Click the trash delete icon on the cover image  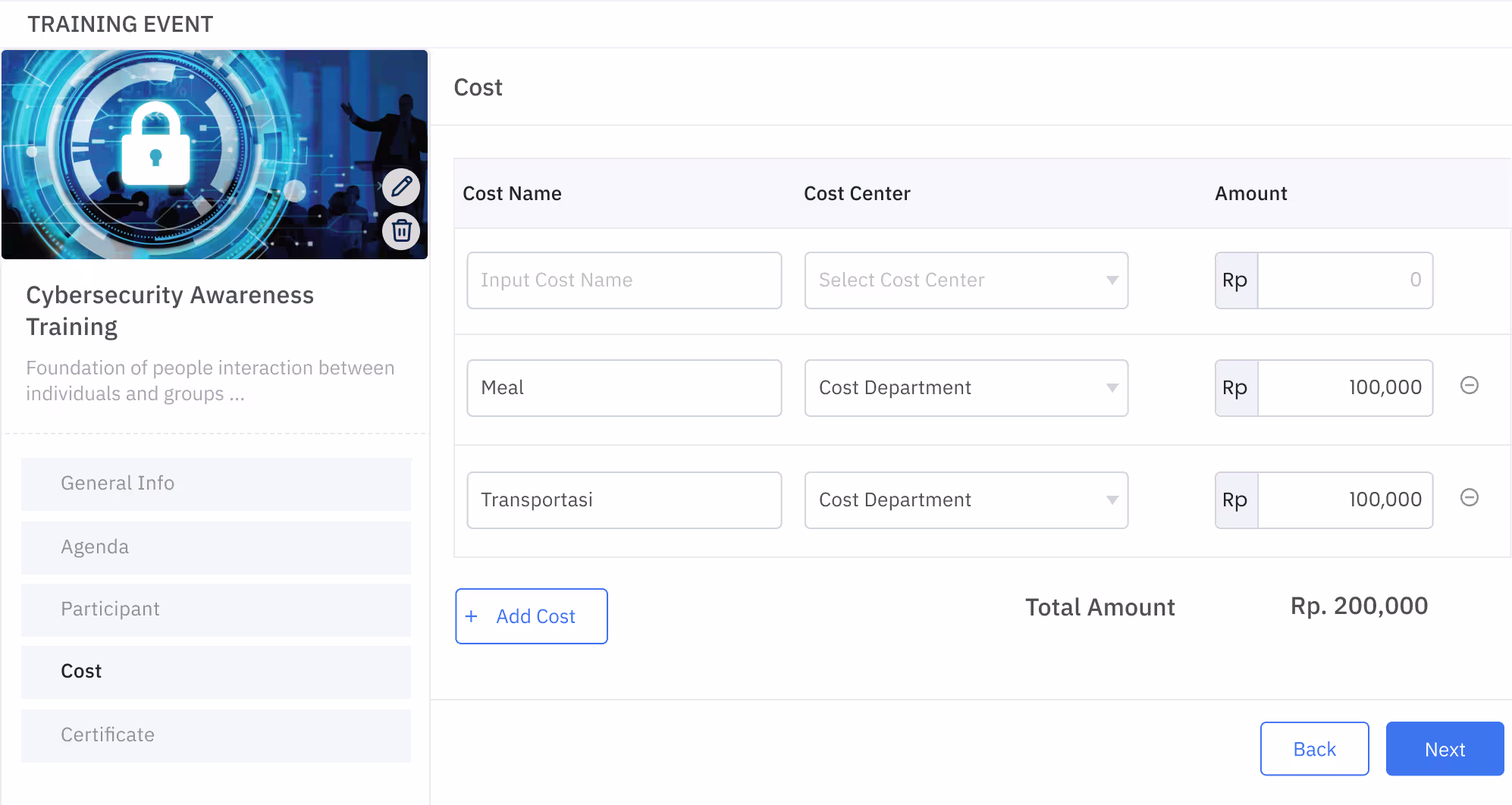pyautogui.click(x=401, y=230)
